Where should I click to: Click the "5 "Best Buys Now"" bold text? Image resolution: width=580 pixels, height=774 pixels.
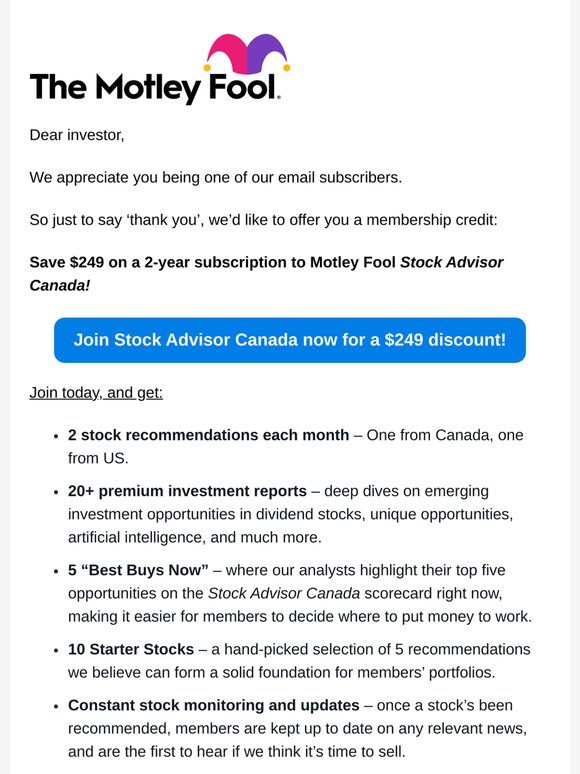tap(138, 570)
